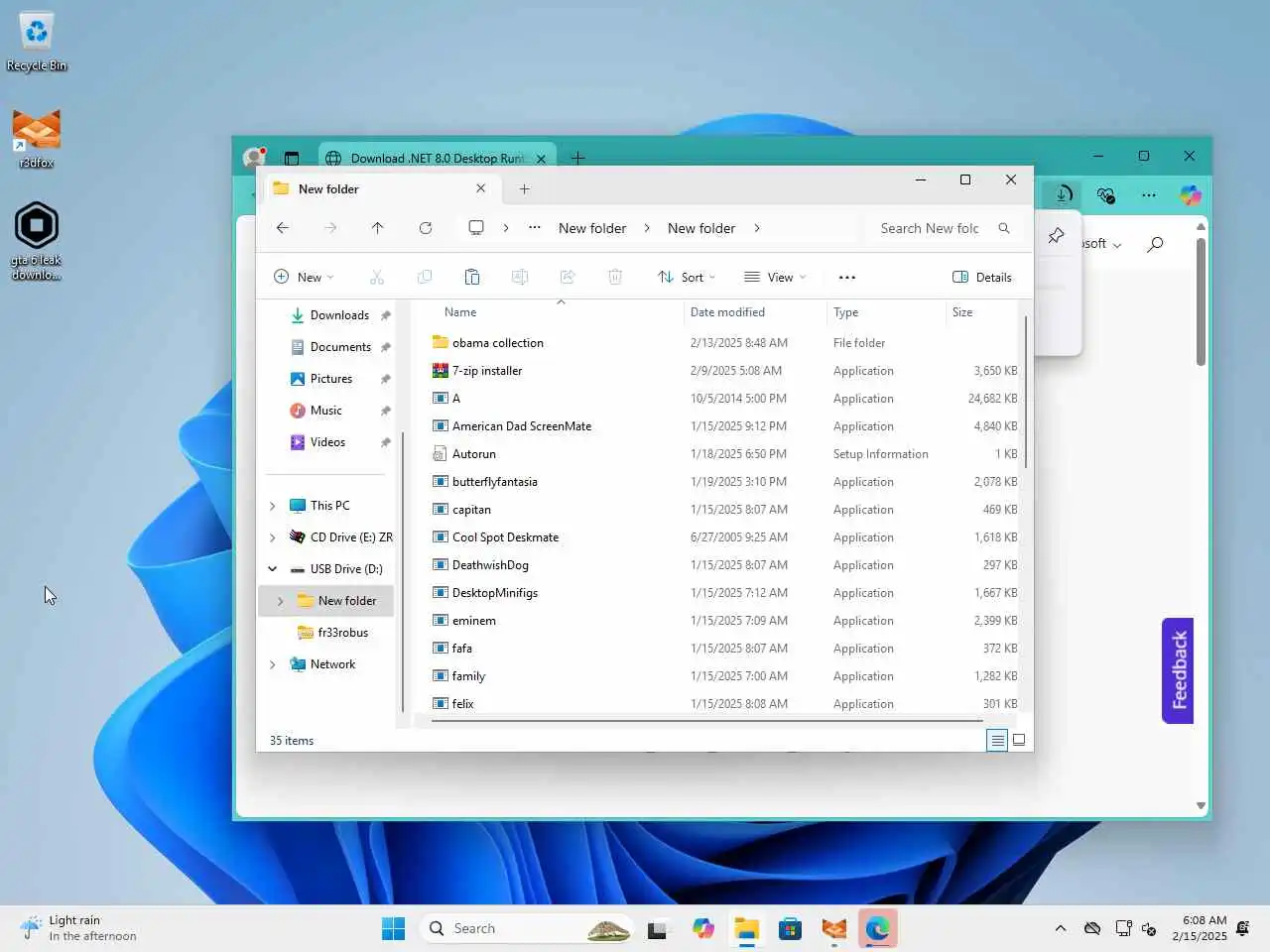1270x952 pixels.
Task: Click the Cut scissors icon in toolbar
Action: point(376,277)
